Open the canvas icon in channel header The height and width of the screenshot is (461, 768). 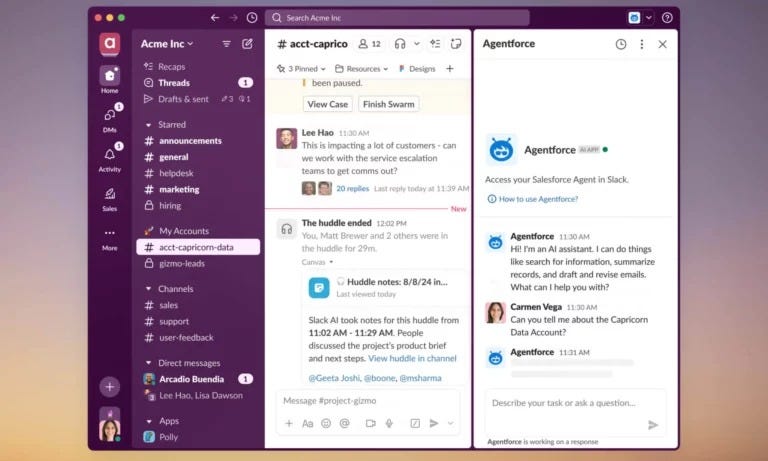(456, 44)
